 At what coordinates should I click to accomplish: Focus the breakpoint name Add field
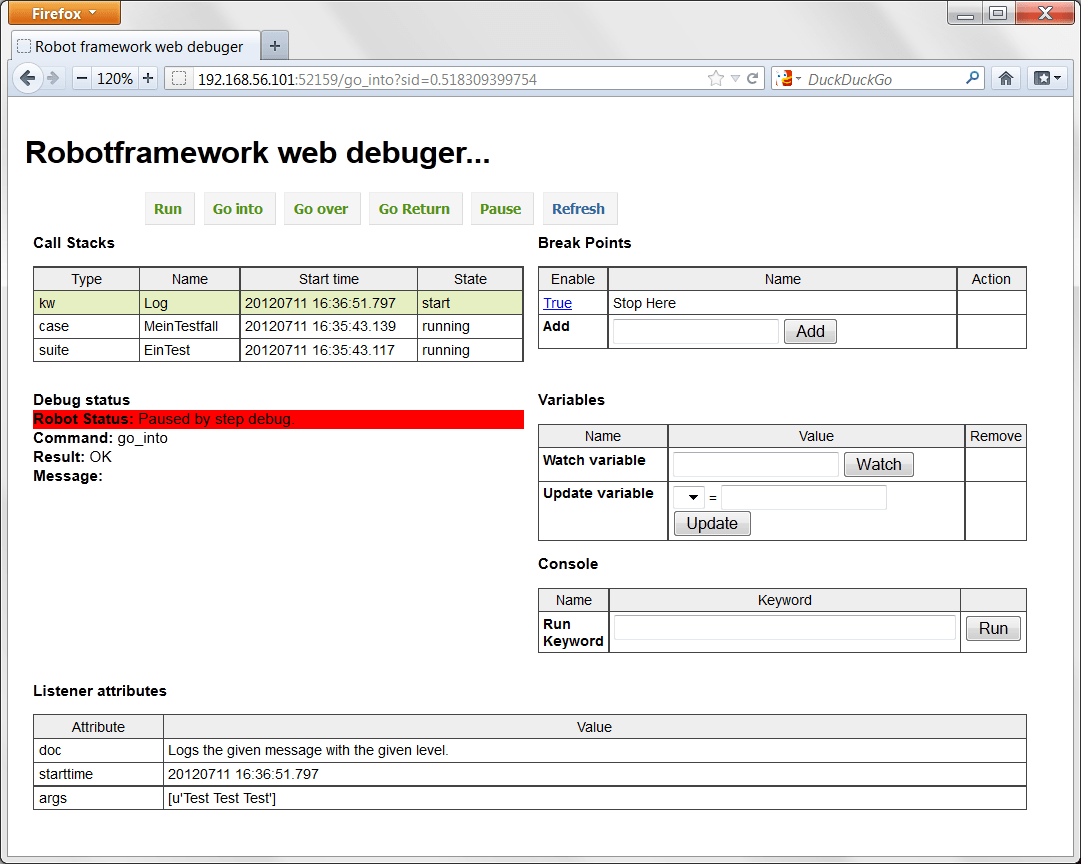[695, 331]
